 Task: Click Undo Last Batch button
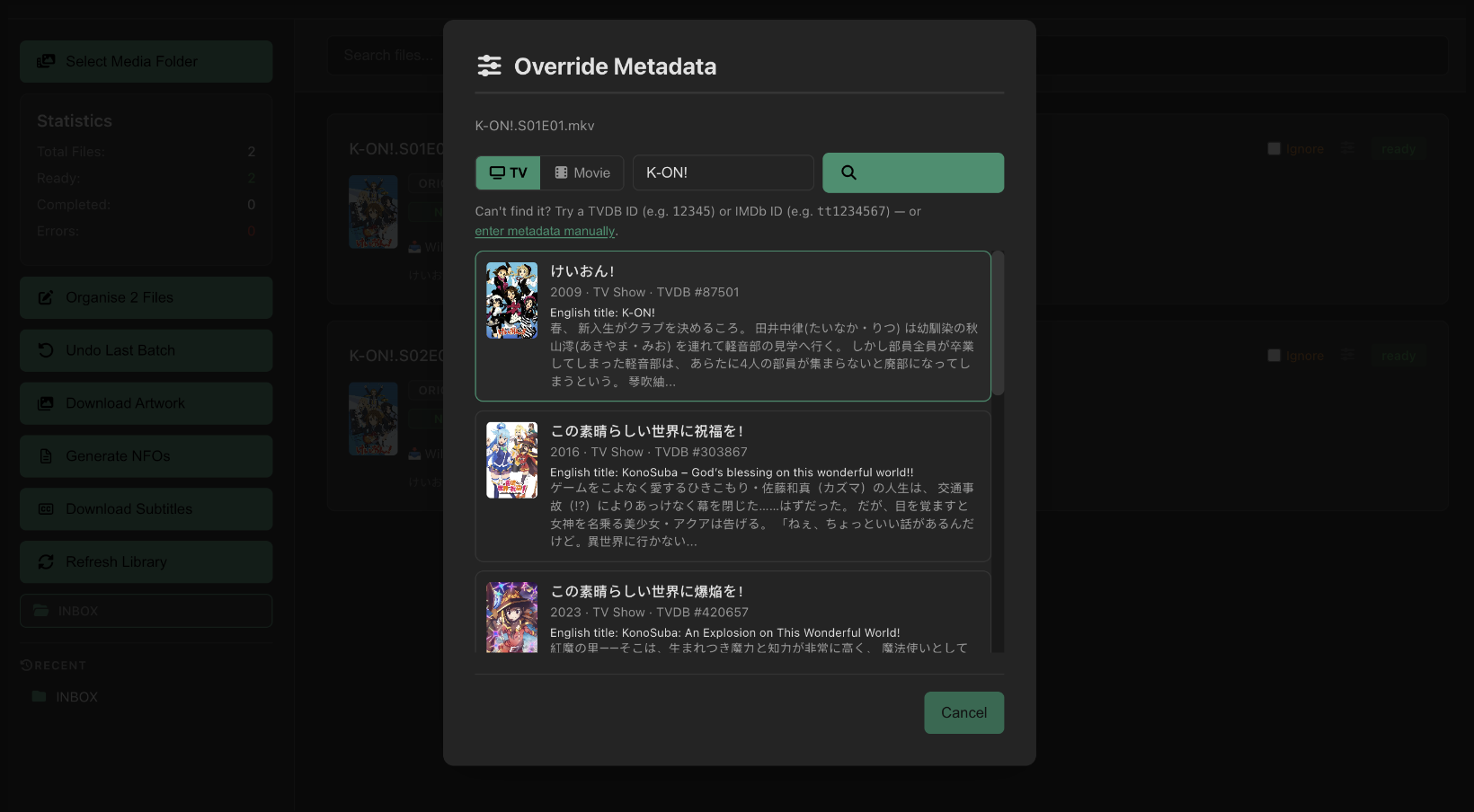pyautogui.click(x=146, y=350)
